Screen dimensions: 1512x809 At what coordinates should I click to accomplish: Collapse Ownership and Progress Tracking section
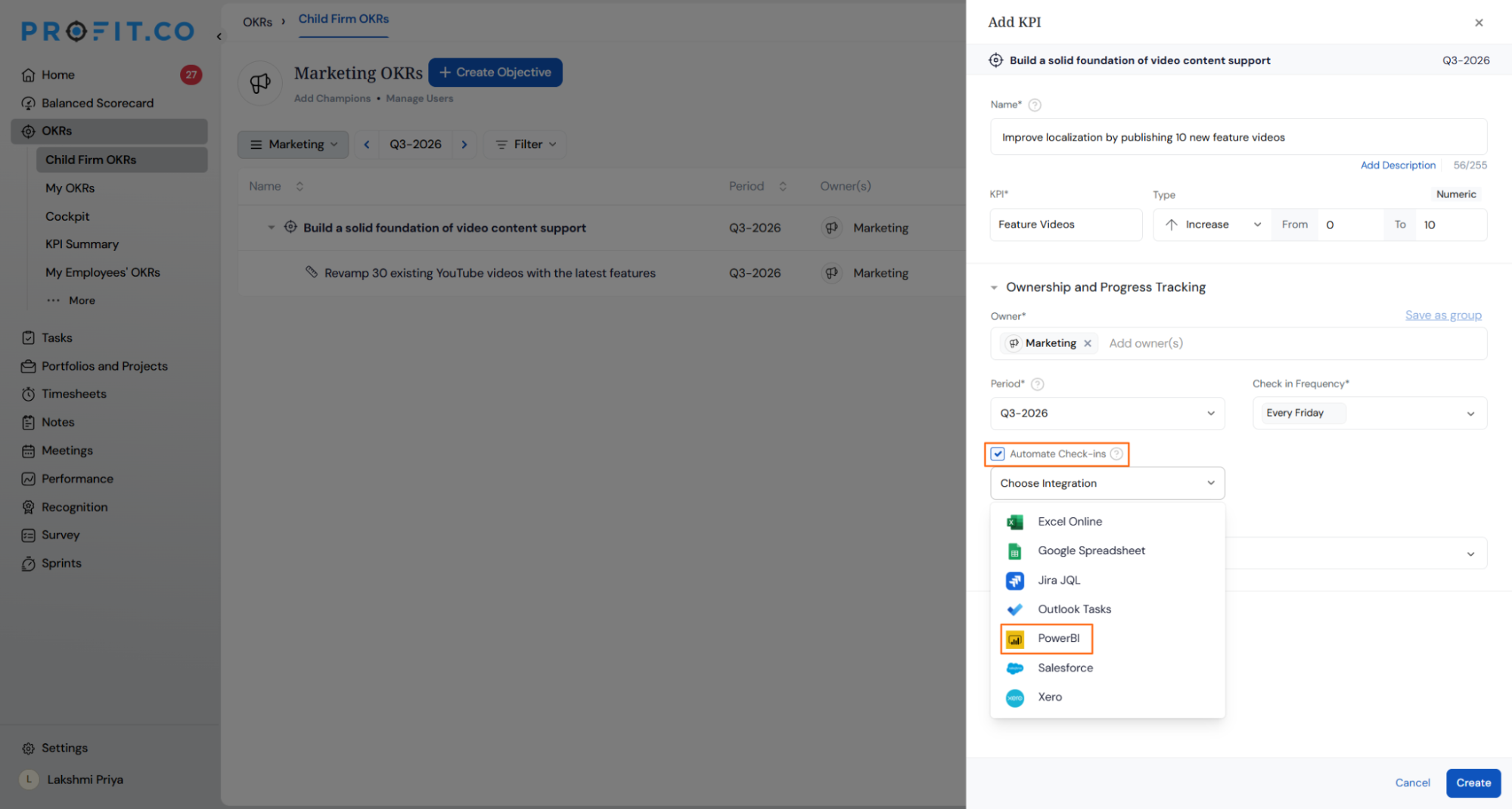tap(994, 287)
